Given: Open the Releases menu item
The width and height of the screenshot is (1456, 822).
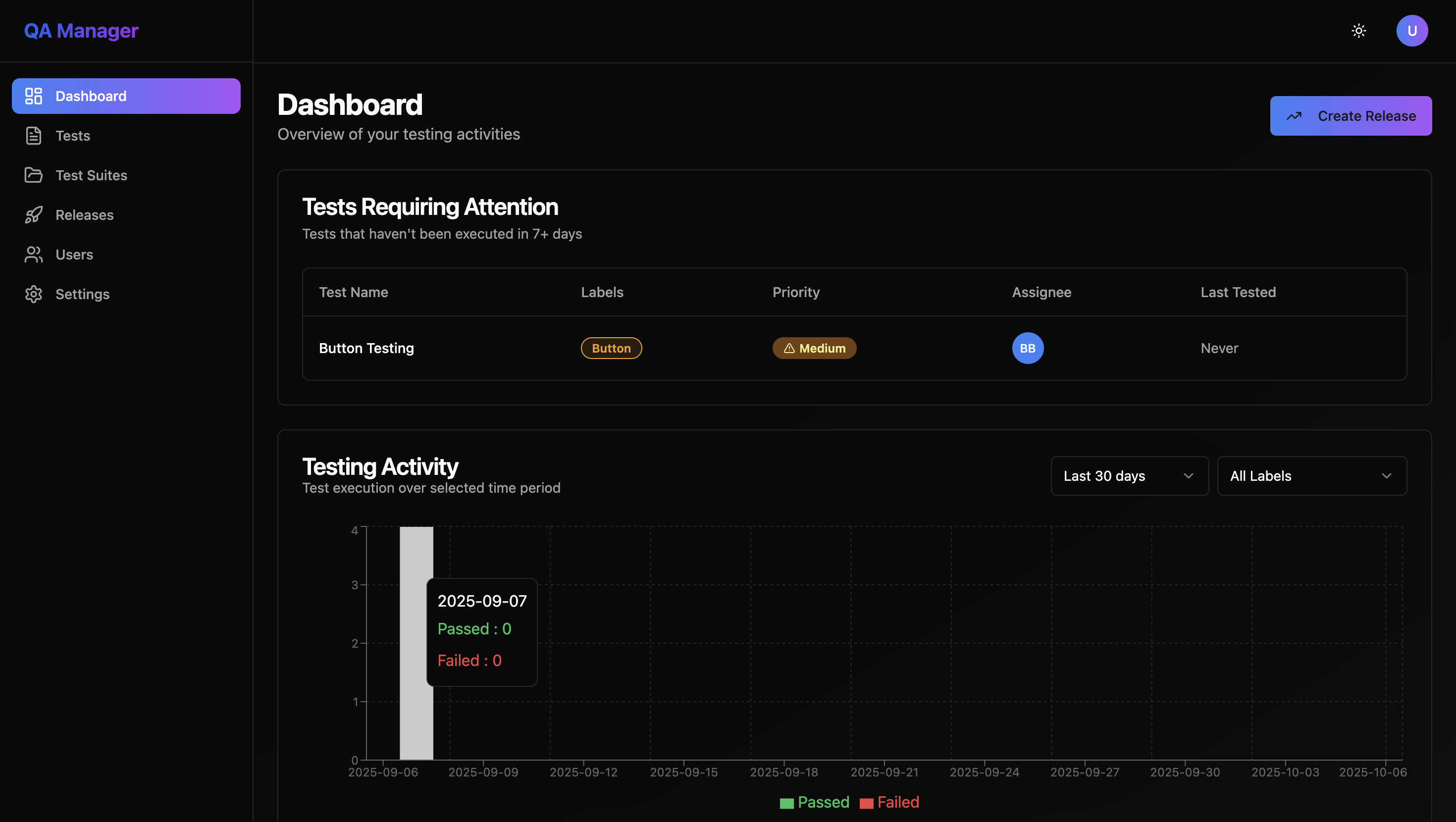Looking at the screenshot, I should click(x=84, y=215).
